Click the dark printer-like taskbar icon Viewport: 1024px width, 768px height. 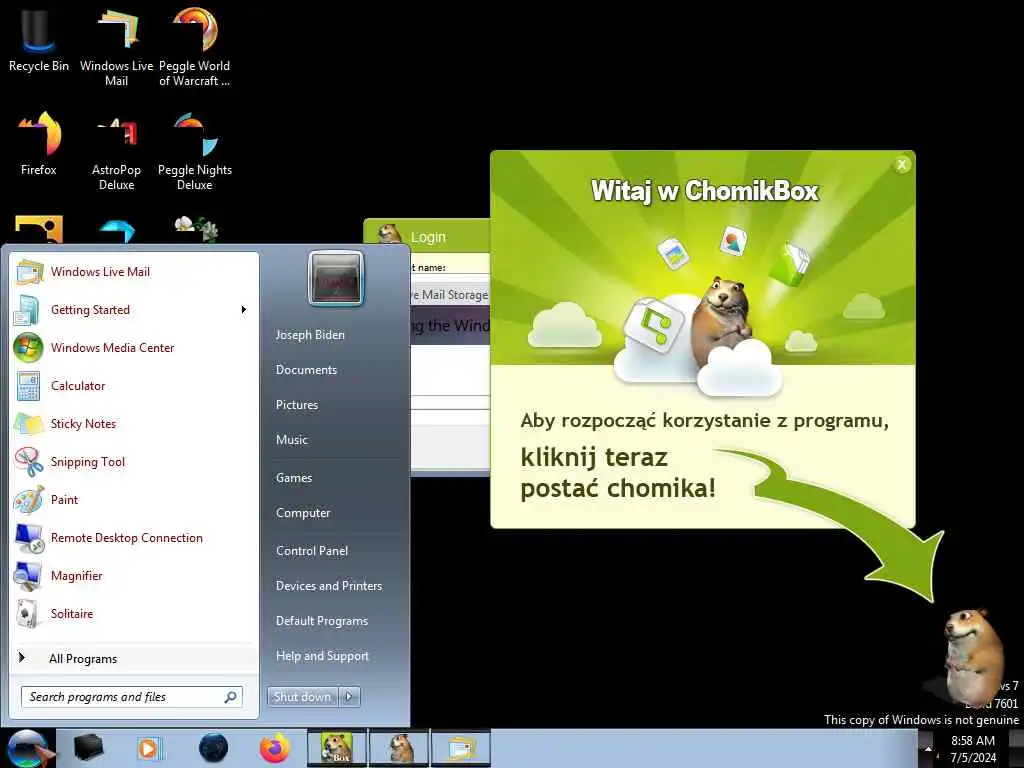point(88,748)
